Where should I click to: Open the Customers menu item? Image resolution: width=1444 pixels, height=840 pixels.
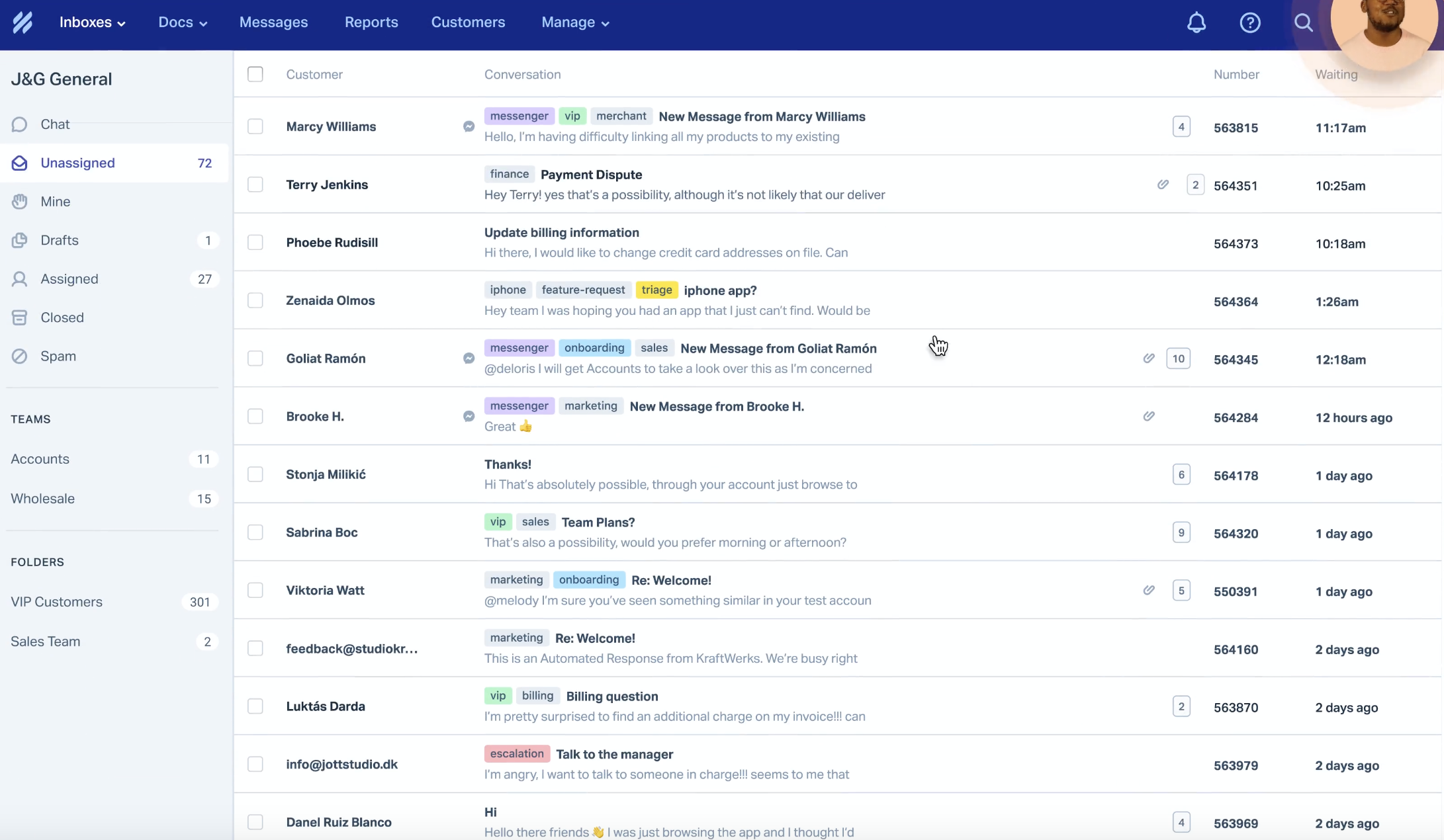468,22
